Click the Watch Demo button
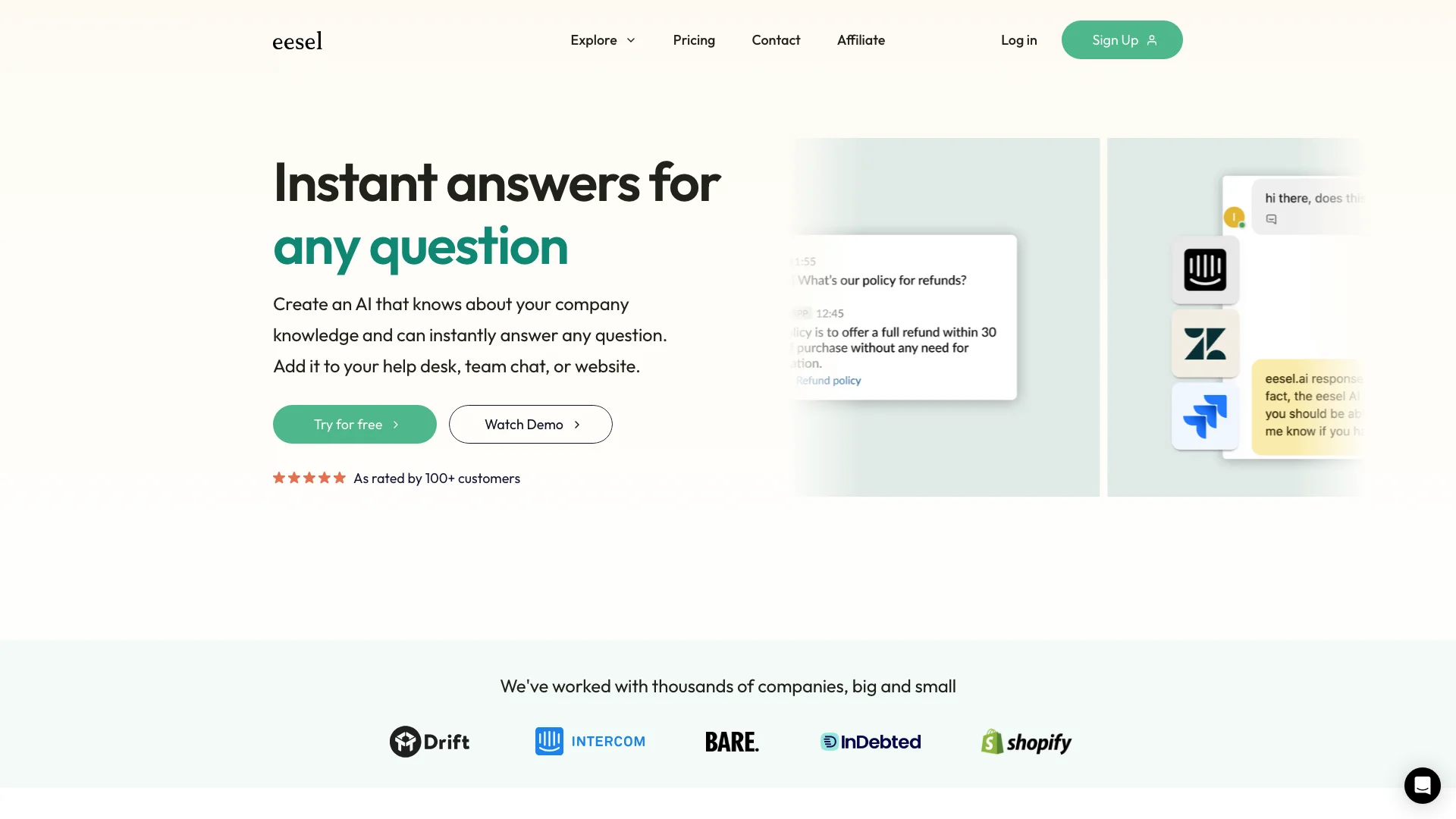This screenshot has width=1456, height=819. pos(529,424)
